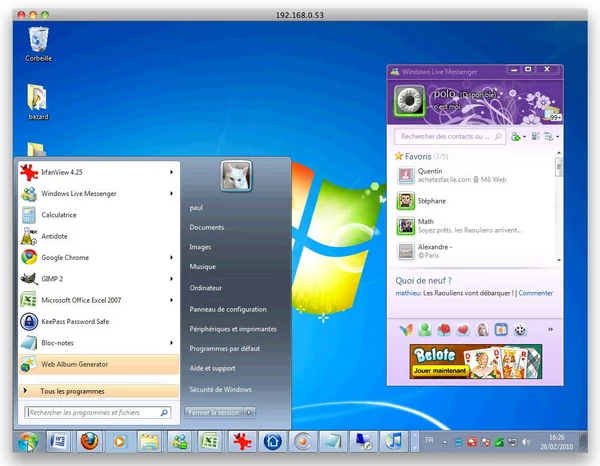Expand GIMP 2 jump list arrow

(171, 279)
